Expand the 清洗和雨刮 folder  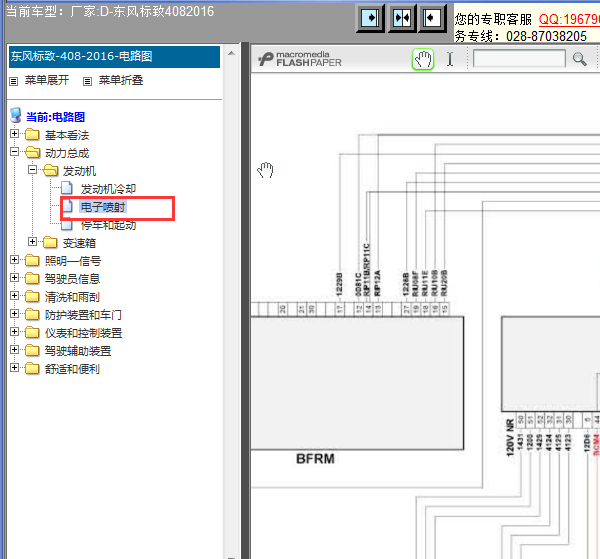(x=14, y=295)
